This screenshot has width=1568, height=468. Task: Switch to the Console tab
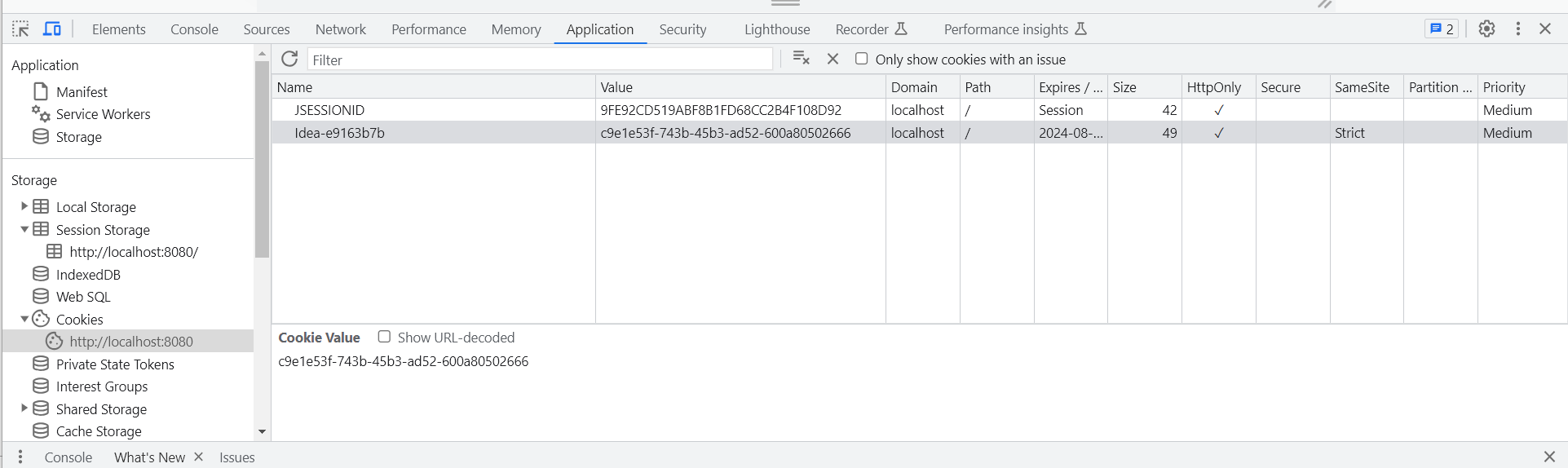[x=194, y=29]
